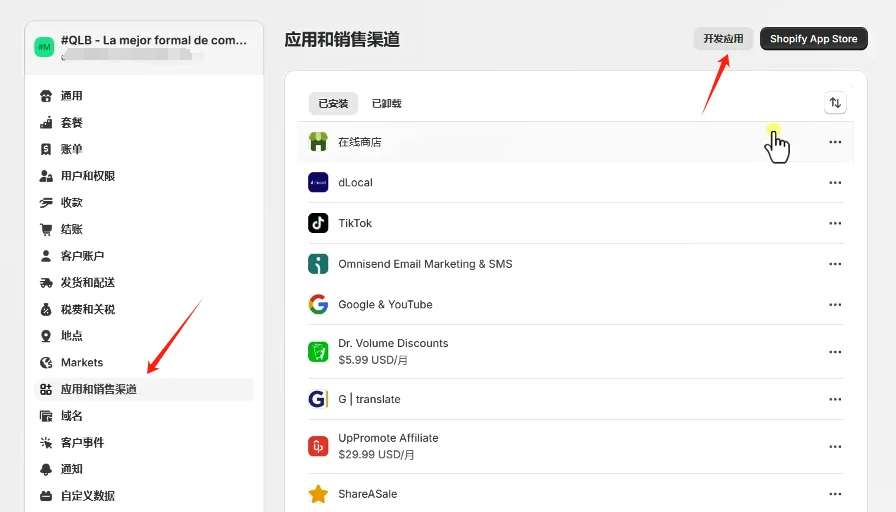Click the Omnisend app icon

tap(318, 264)
